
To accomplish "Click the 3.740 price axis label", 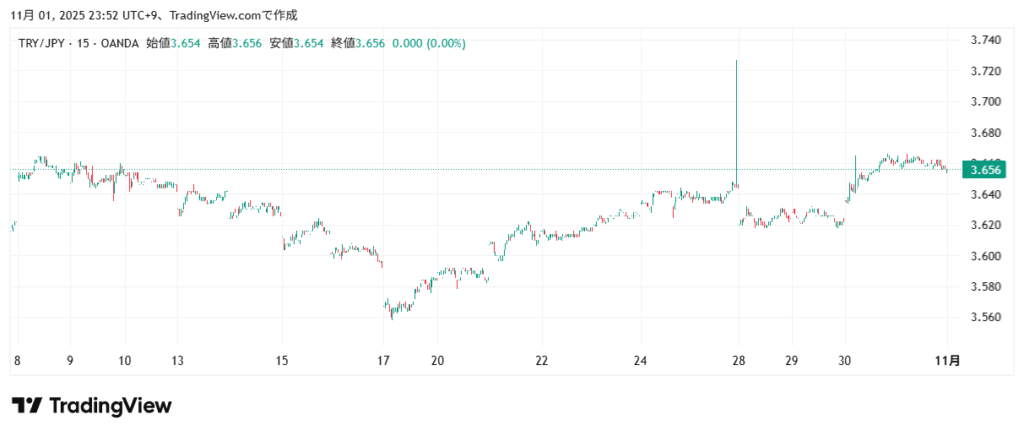I will click(x=986, y=40).
